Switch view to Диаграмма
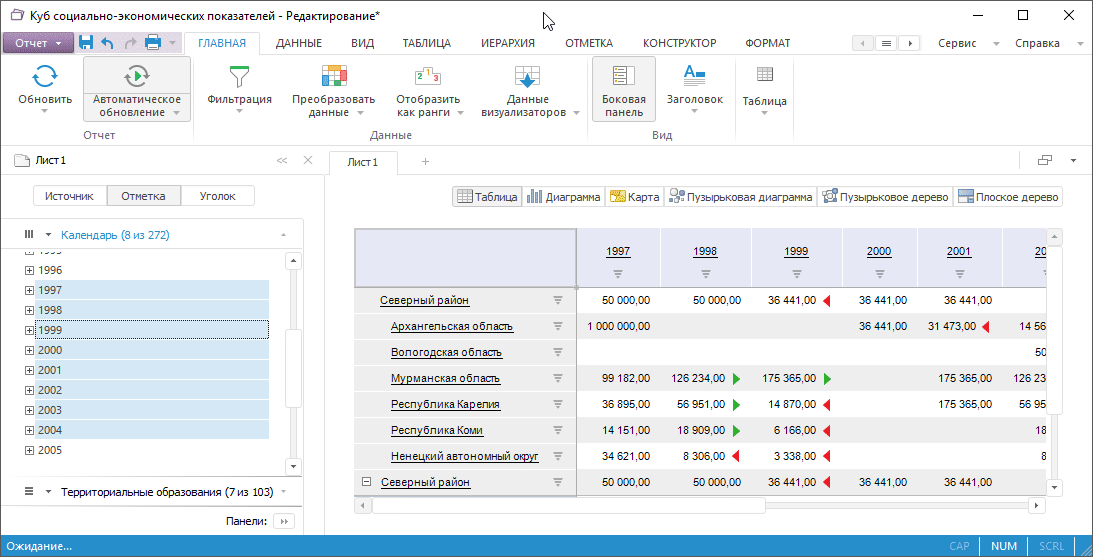 (x=564, y=197)
